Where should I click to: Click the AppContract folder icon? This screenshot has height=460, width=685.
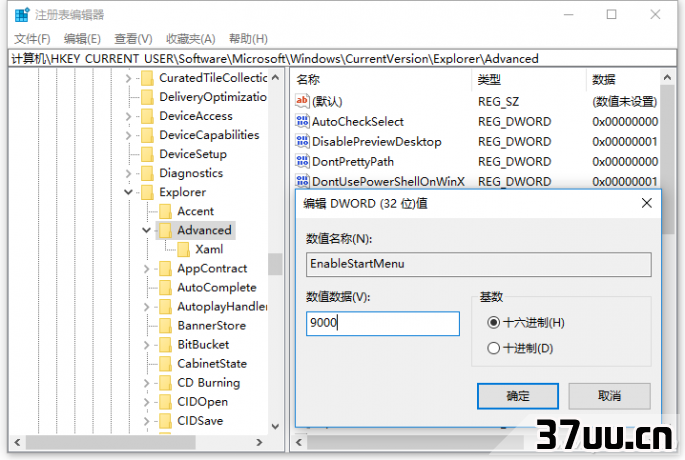coord(166,269)
